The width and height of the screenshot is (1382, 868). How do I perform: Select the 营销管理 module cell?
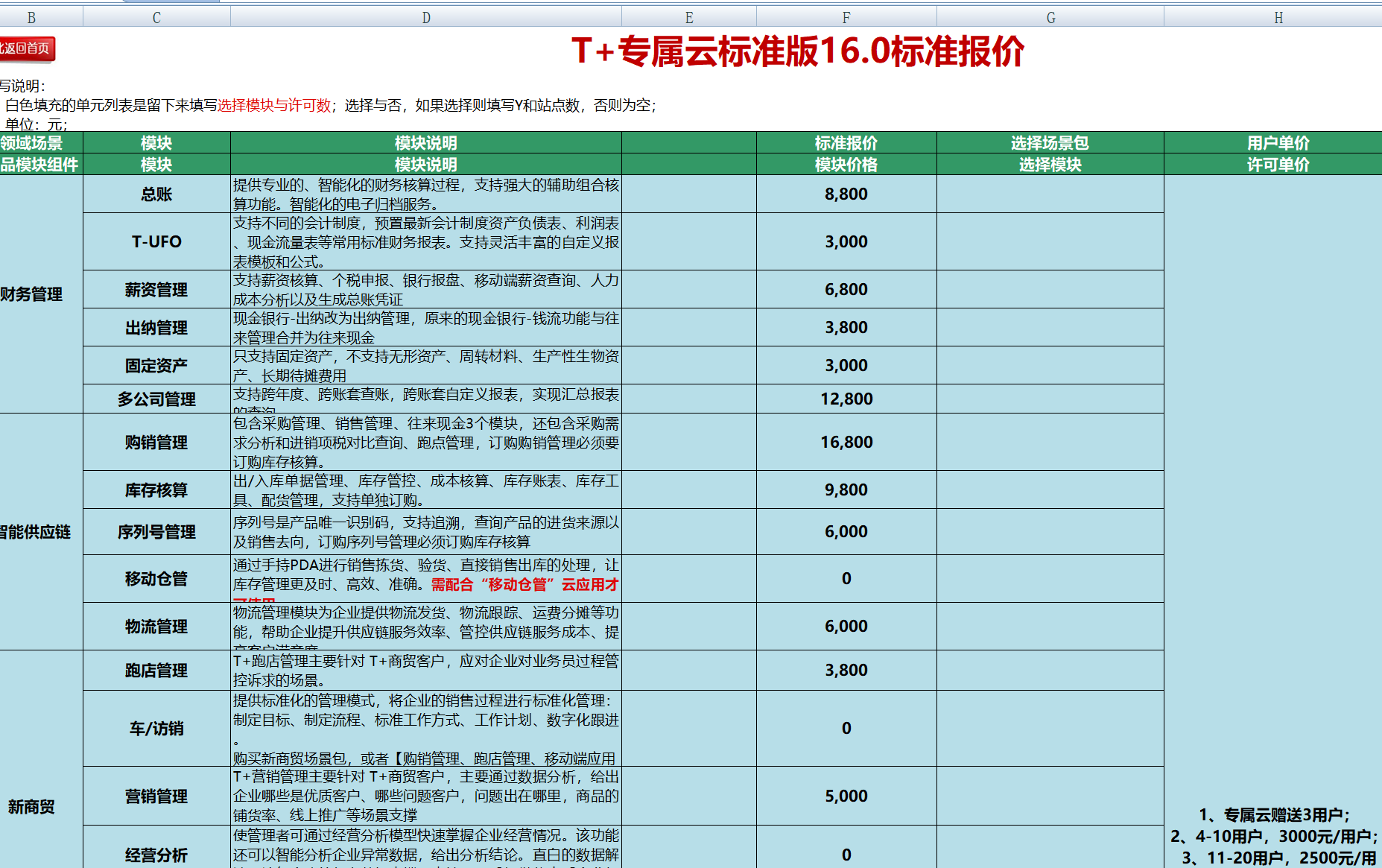pos(156,796)
